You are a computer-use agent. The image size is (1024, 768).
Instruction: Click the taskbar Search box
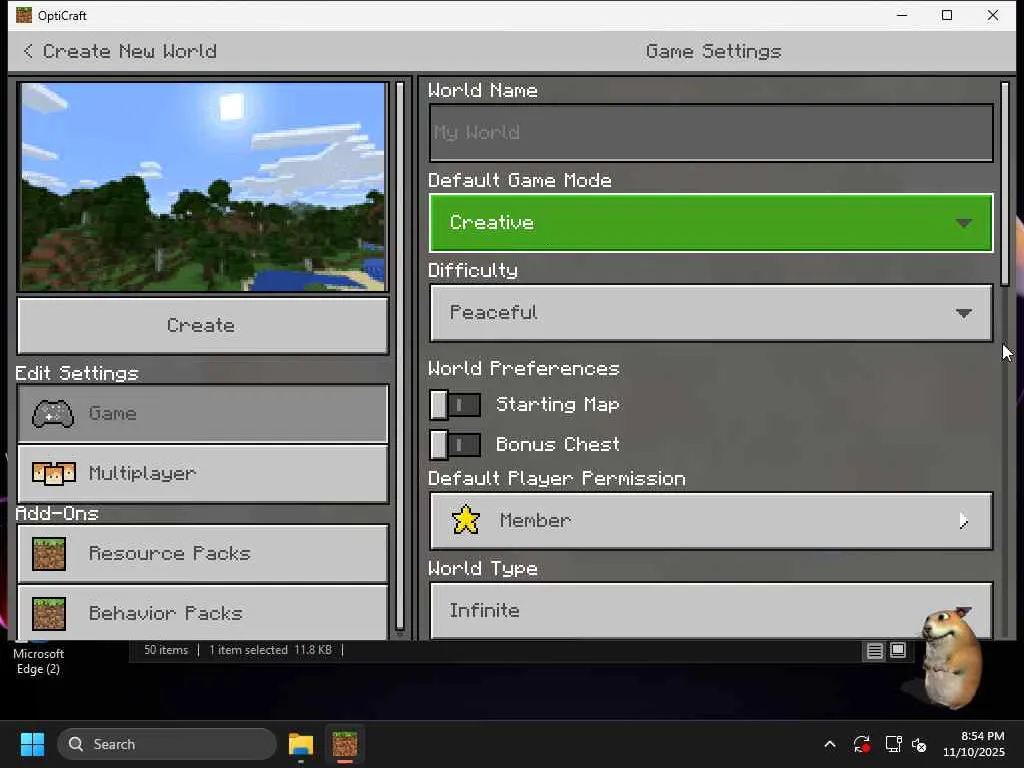point(167,744)
